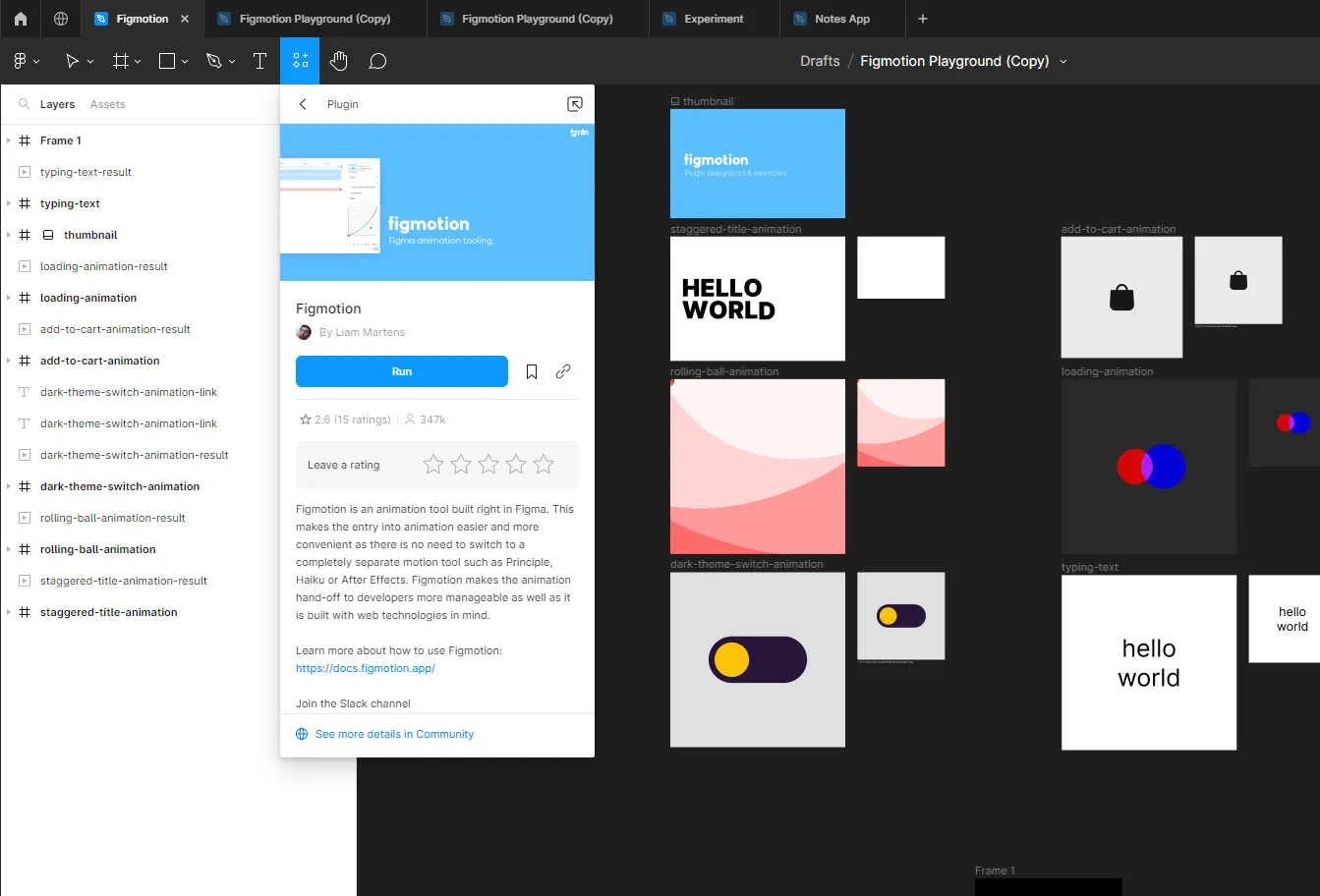This screenshot has width=1320, height=896.
Task: Open the Layers tab
Action: point(57,104)
